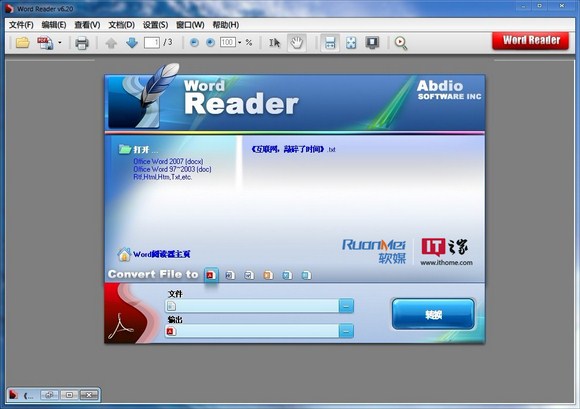Open a file with the folder icon
Image resolution: width=580 pixels, height=409 pixels.
coord(23,43)
